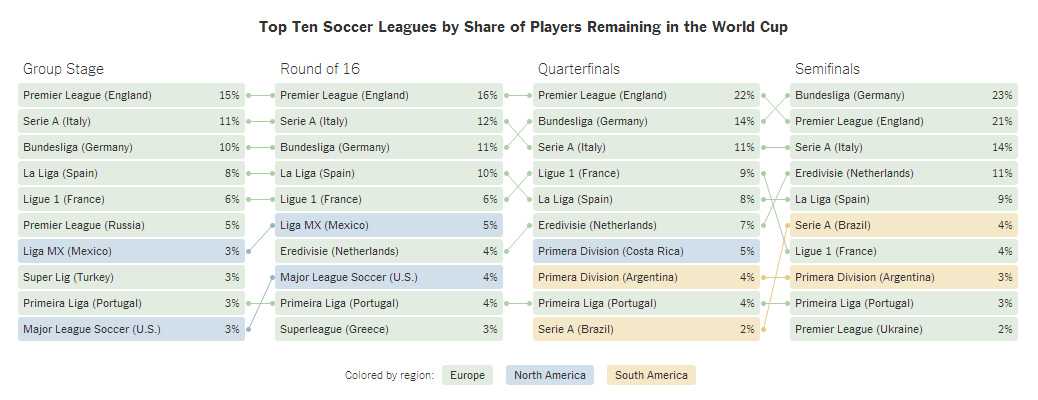Click the Europe legend swatch

[x=466, y=375]
